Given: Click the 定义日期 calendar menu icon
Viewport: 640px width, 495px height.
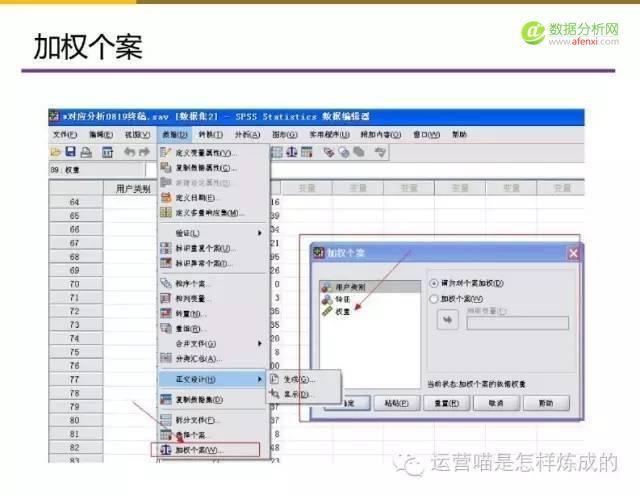Looking at the screenshot, I should pyautogui.click(x=166, y=198).
